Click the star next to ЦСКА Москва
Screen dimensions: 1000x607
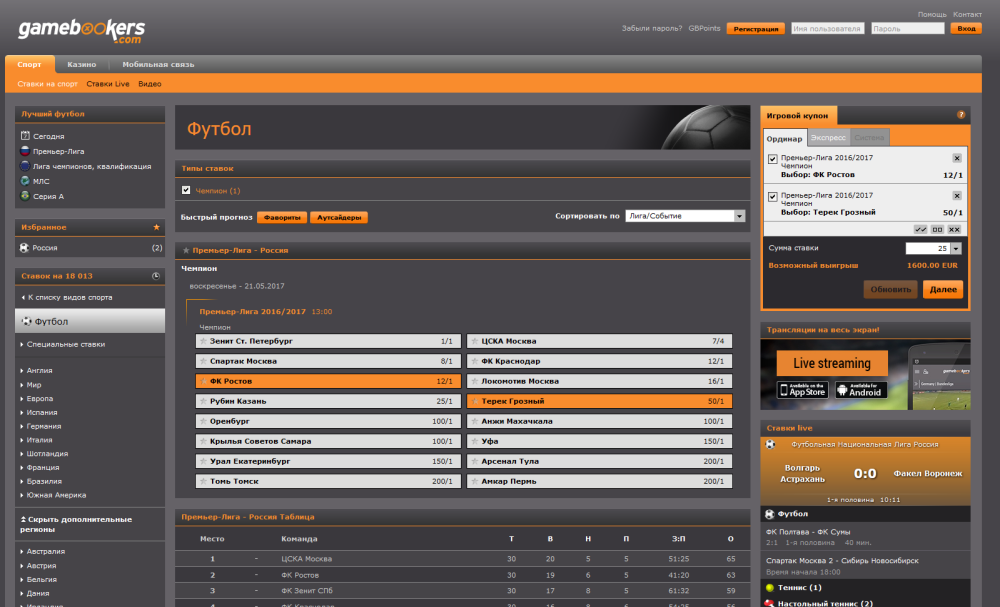point(474,341)
